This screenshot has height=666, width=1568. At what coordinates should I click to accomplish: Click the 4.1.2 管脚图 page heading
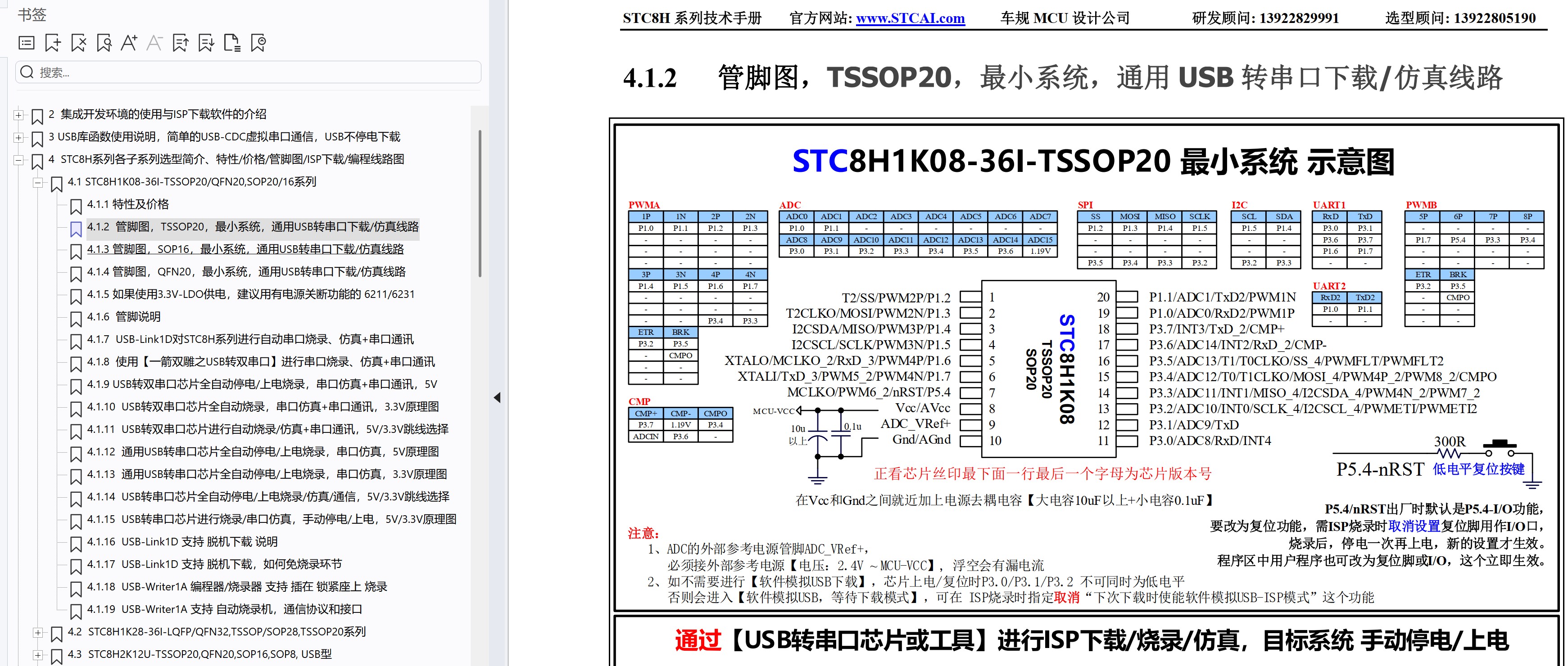1063,78
